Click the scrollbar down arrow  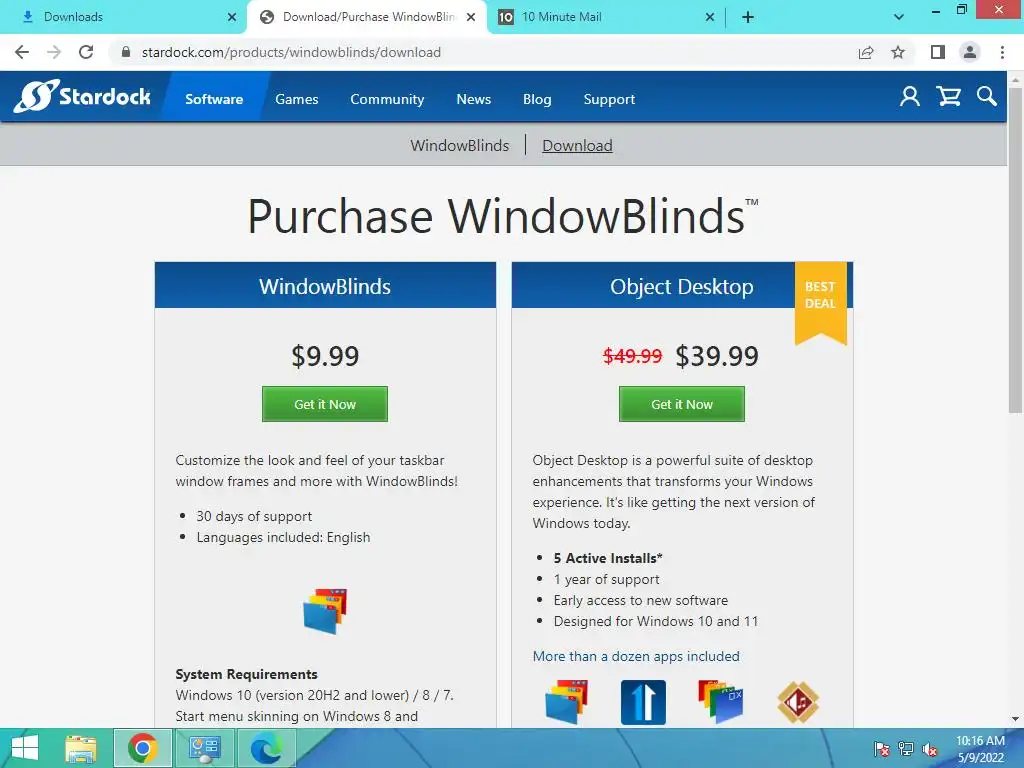(1015, 719)
